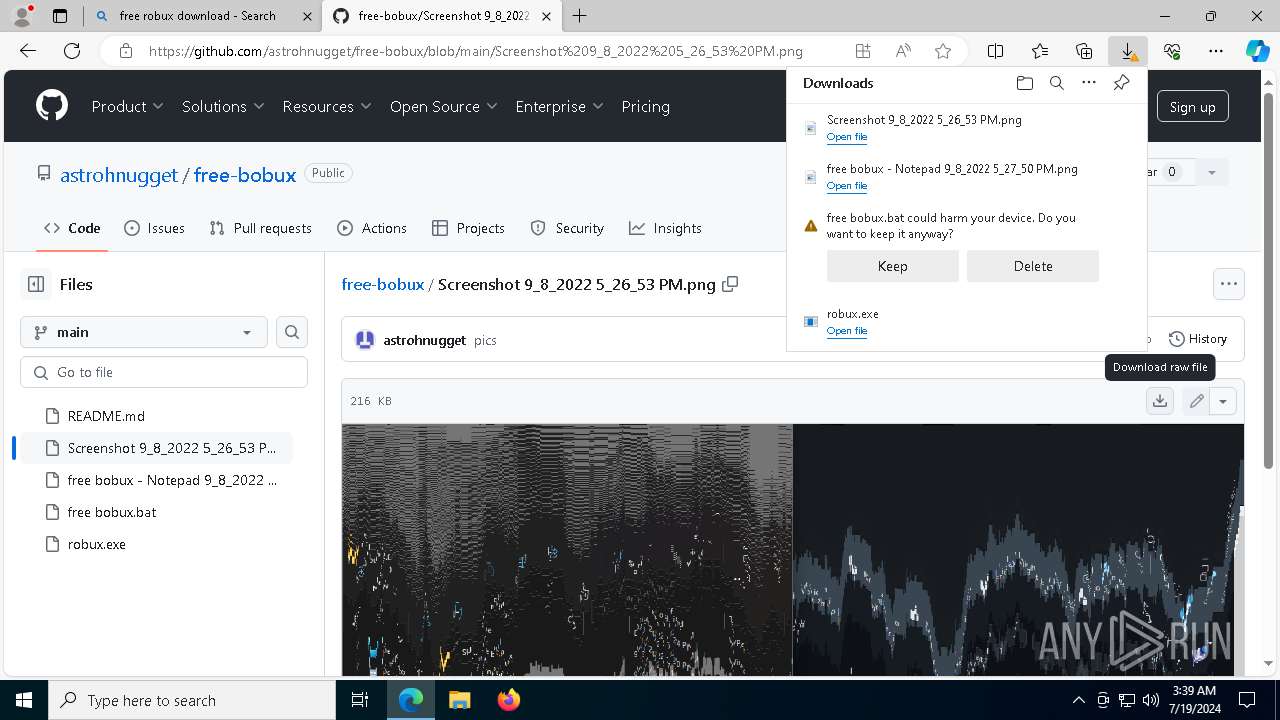
Task: Collapse the Files tree panel
Action: pos(36,284)
